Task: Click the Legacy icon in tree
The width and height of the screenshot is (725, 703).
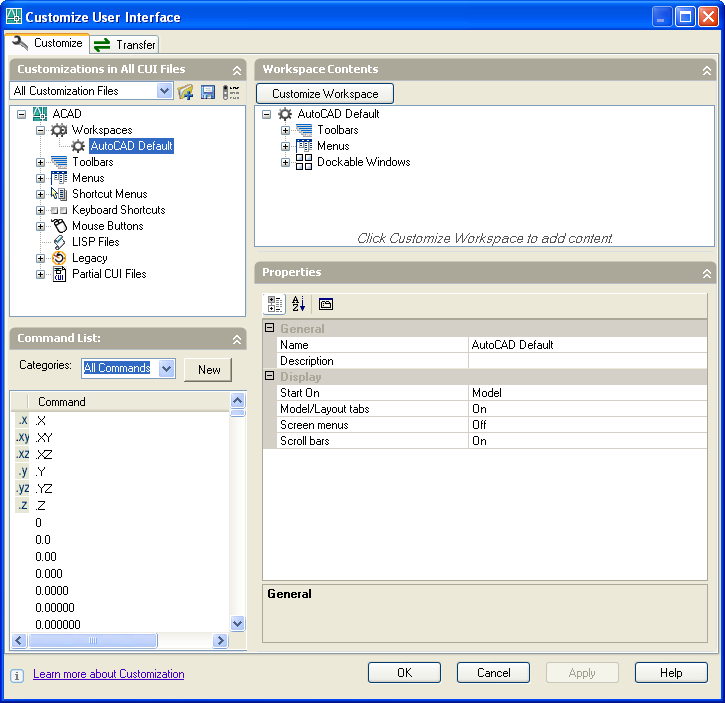Action: [x=59, y=258]
